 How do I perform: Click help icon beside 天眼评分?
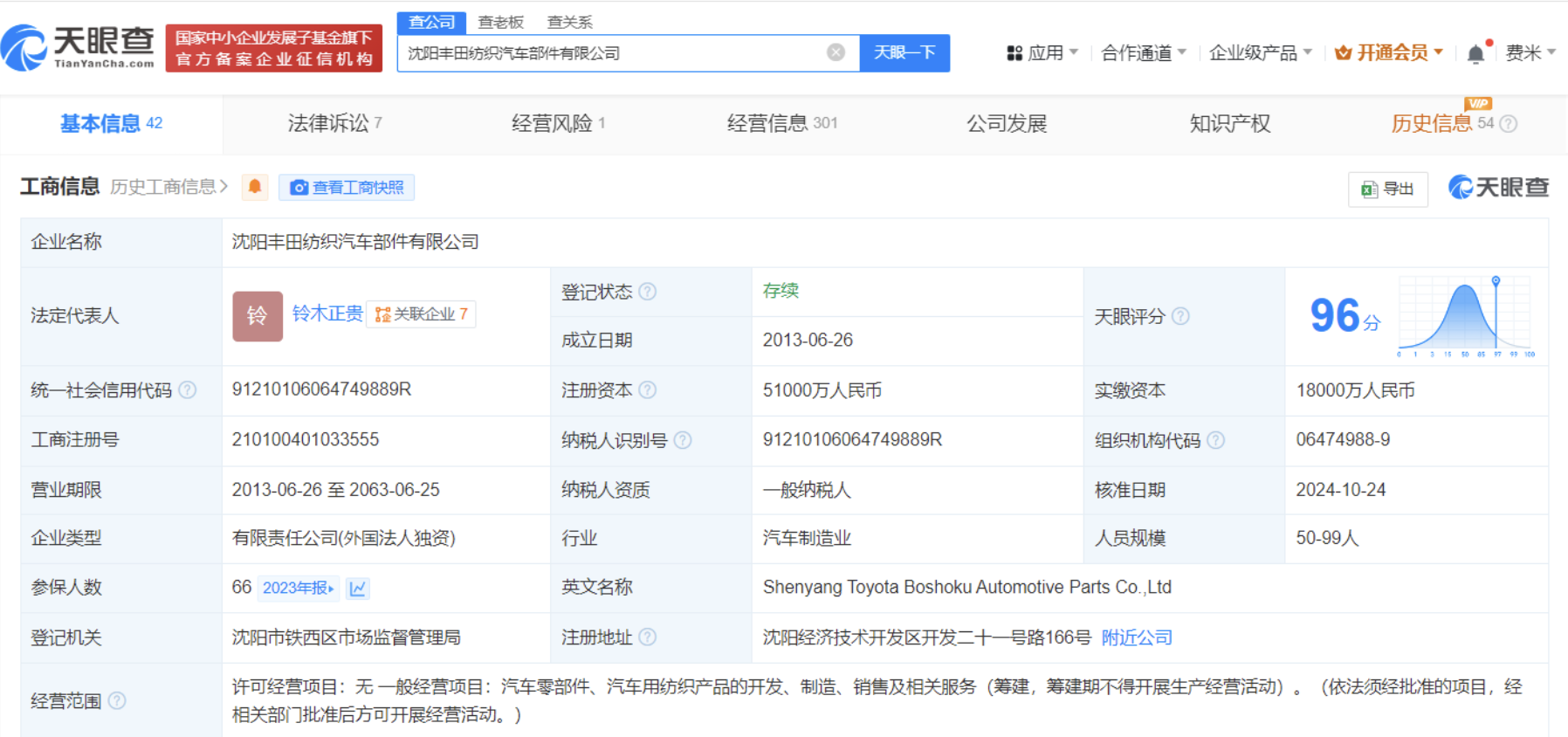coord(1180,316)
